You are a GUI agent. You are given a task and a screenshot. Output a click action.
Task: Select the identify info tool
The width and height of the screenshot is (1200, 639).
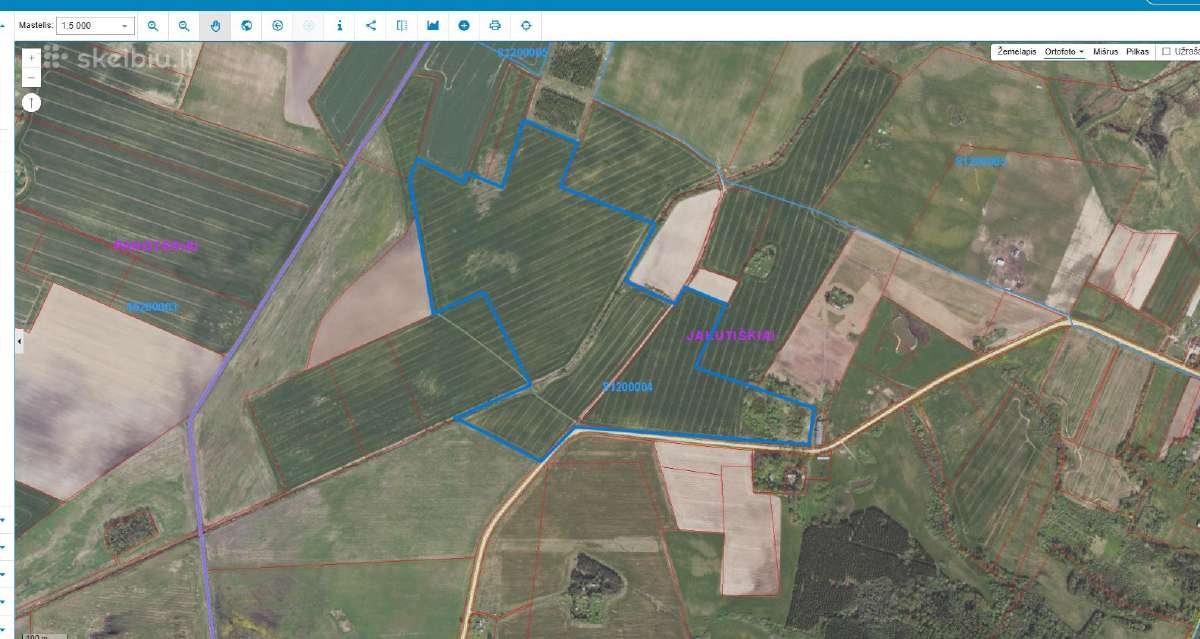click(x=340, y=26)
